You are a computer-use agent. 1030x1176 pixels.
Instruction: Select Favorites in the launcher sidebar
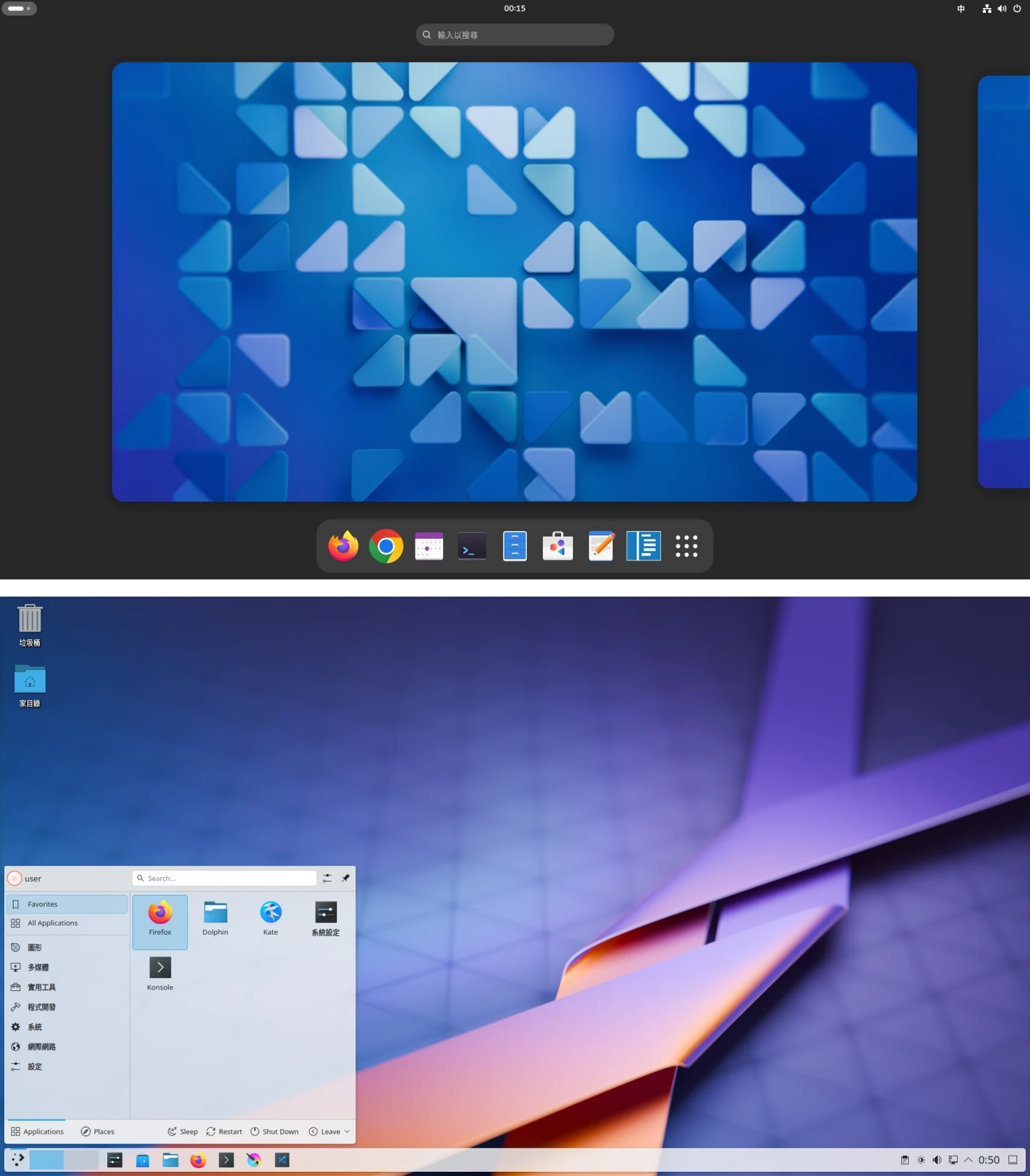(x=67, y=904)
